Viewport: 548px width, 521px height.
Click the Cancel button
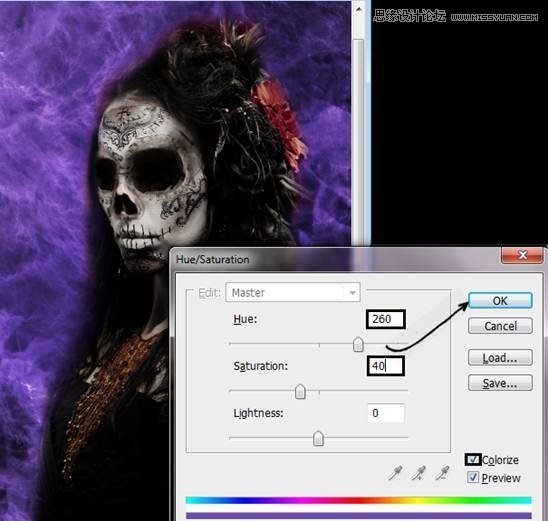pos(500,326)
